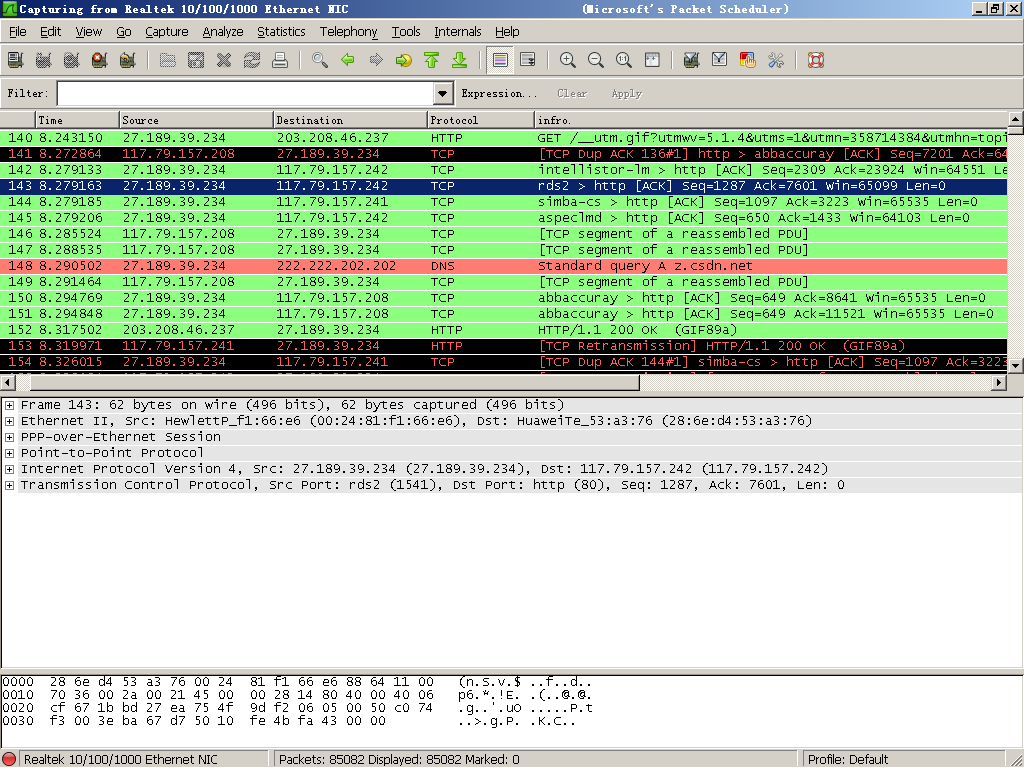This screenshot has width=1024, height=768.
Task: Expand the Ethernet II tree node
Action: click(x=9, y=421)
